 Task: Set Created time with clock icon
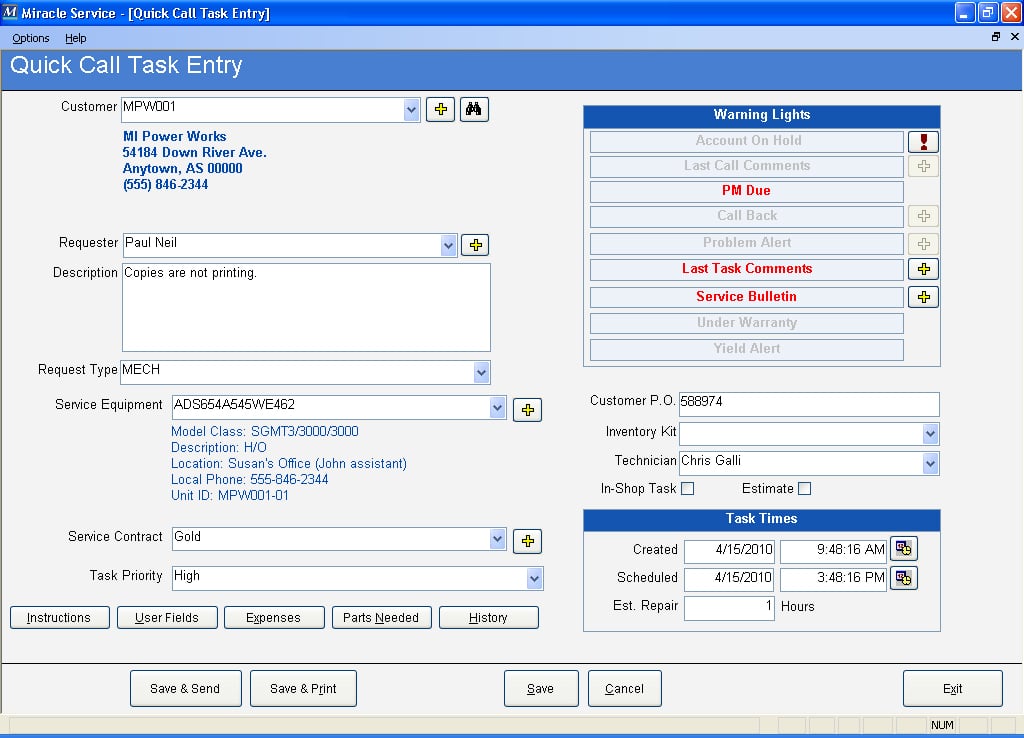(x=904, y=549)
